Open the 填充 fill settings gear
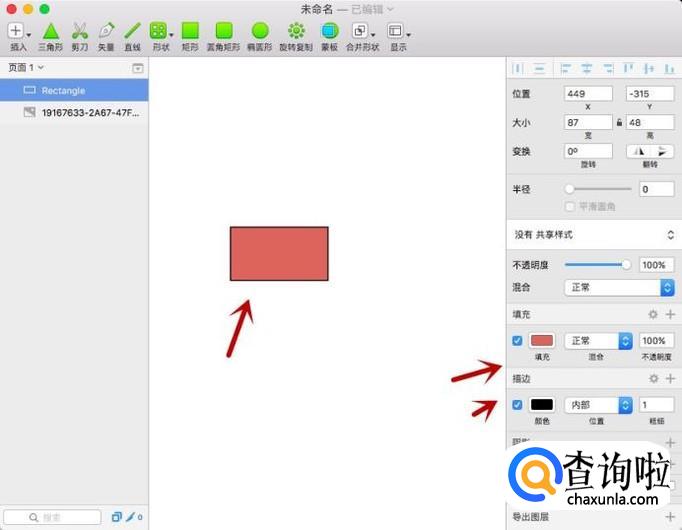This screenshot has height=530, width=682. click(653, 314)
